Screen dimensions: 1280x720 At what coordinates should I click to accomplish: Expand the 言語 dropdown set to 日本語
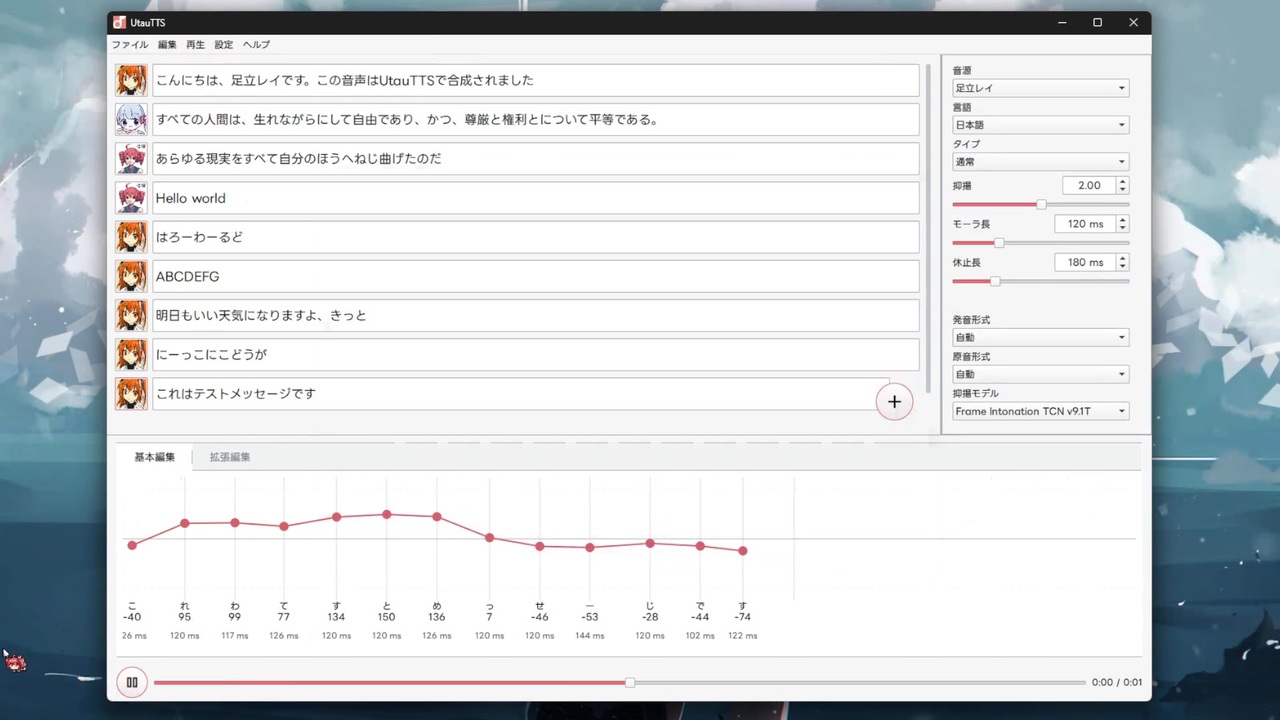pos(1040,125)
